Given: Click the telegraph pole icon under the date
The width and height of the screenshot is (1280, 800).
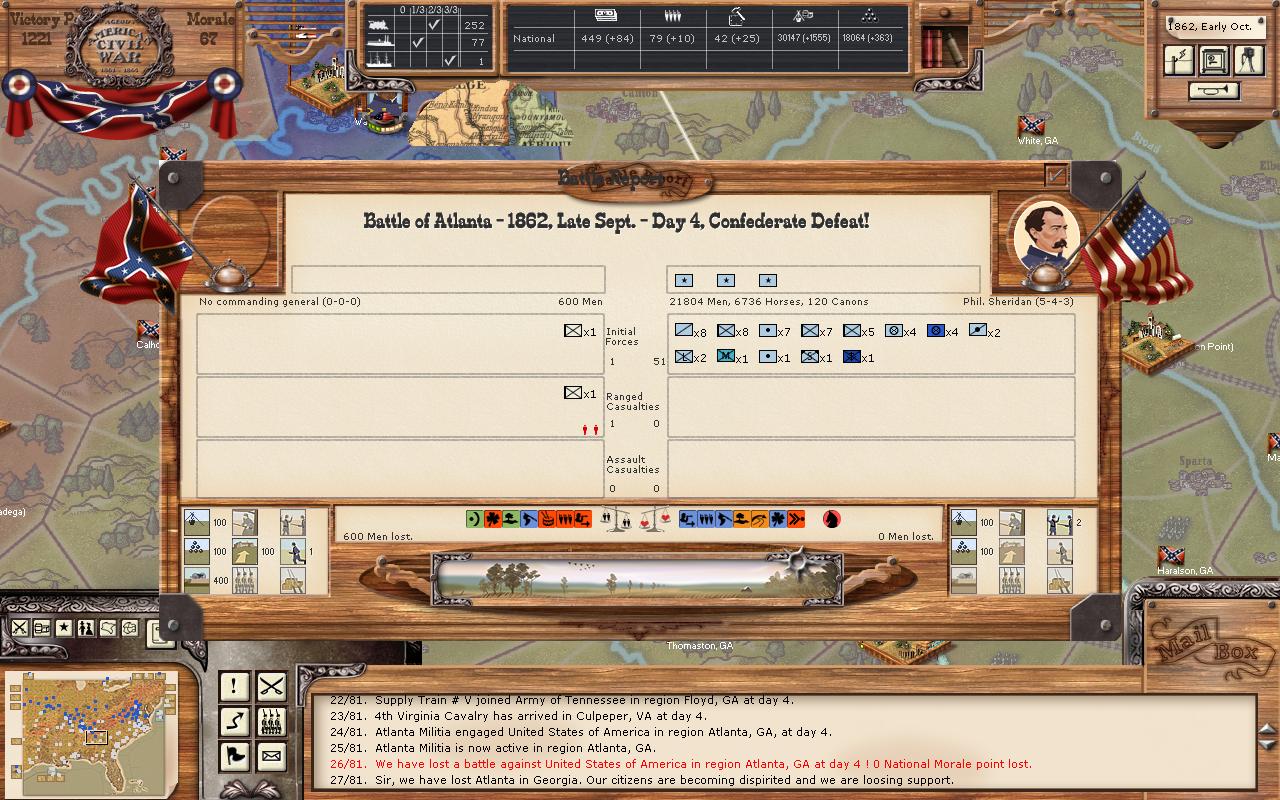Looking at the screenshot, I should [1180, 61].
